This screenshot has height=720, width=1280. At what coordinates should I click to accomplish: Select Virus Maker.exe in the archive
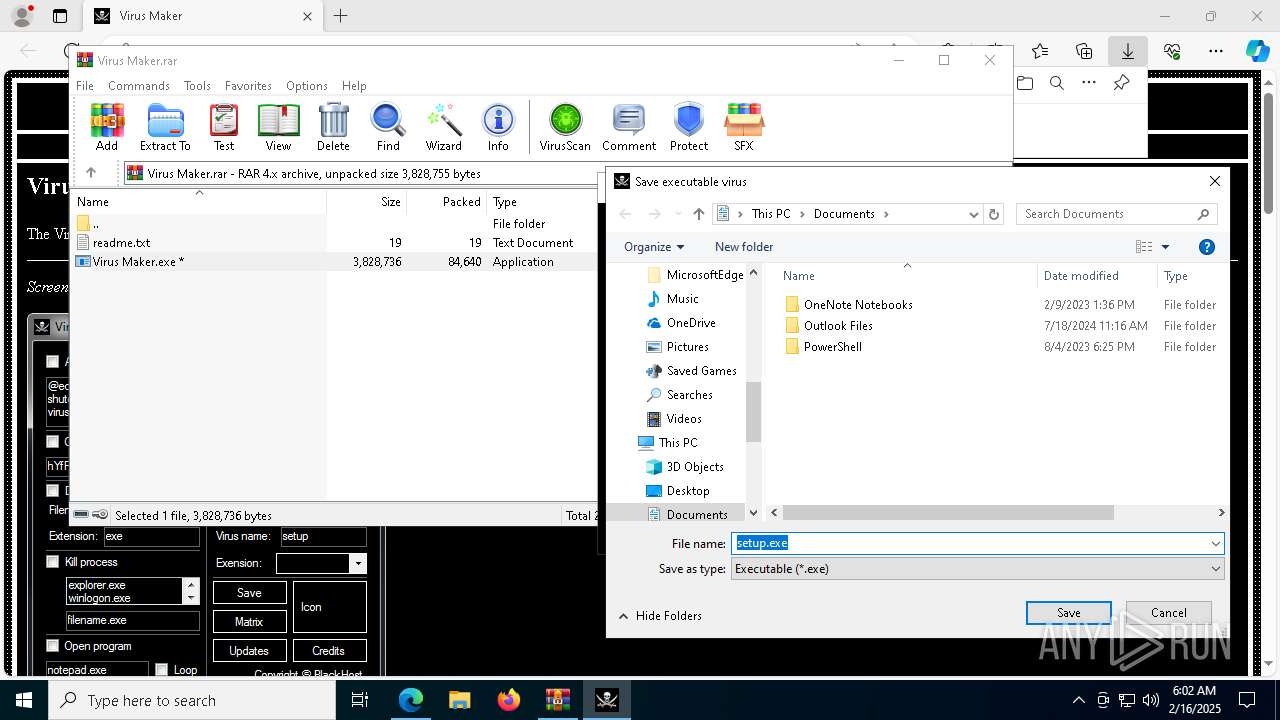coord(138,262)
